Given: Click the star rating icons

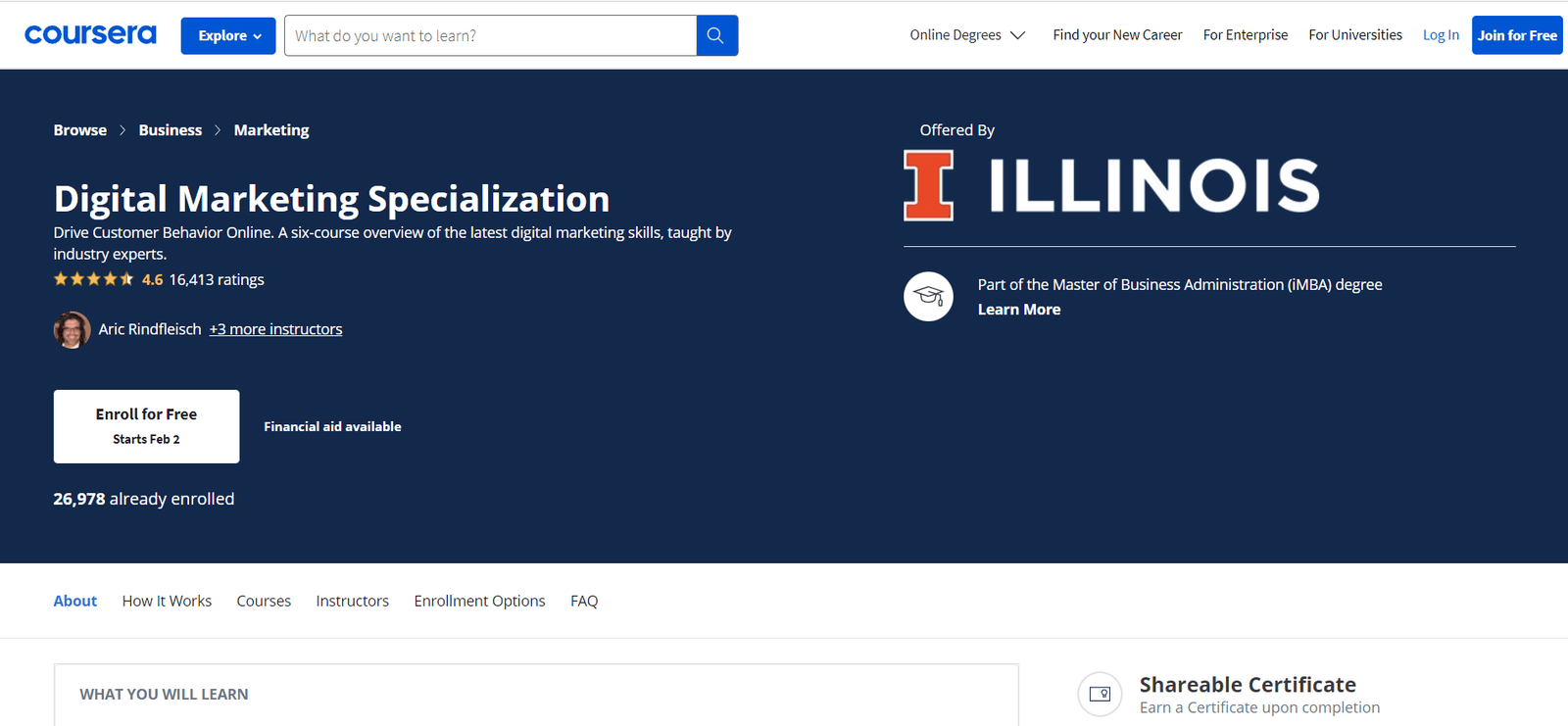Looking at the screenshot, I should 94,279.
